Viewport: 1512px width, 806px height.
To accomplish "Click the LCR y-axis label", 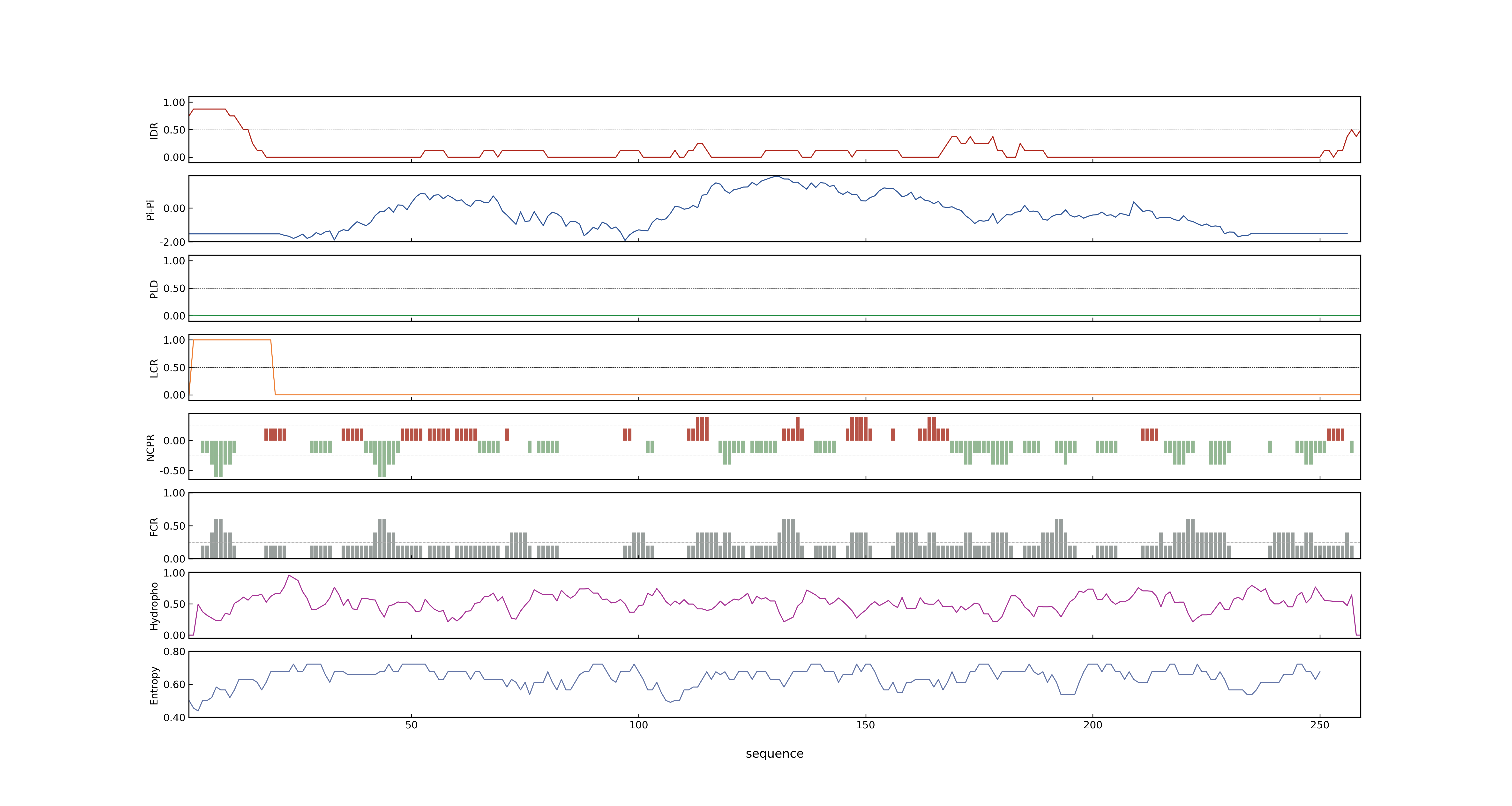I will (x=154, y=368).
